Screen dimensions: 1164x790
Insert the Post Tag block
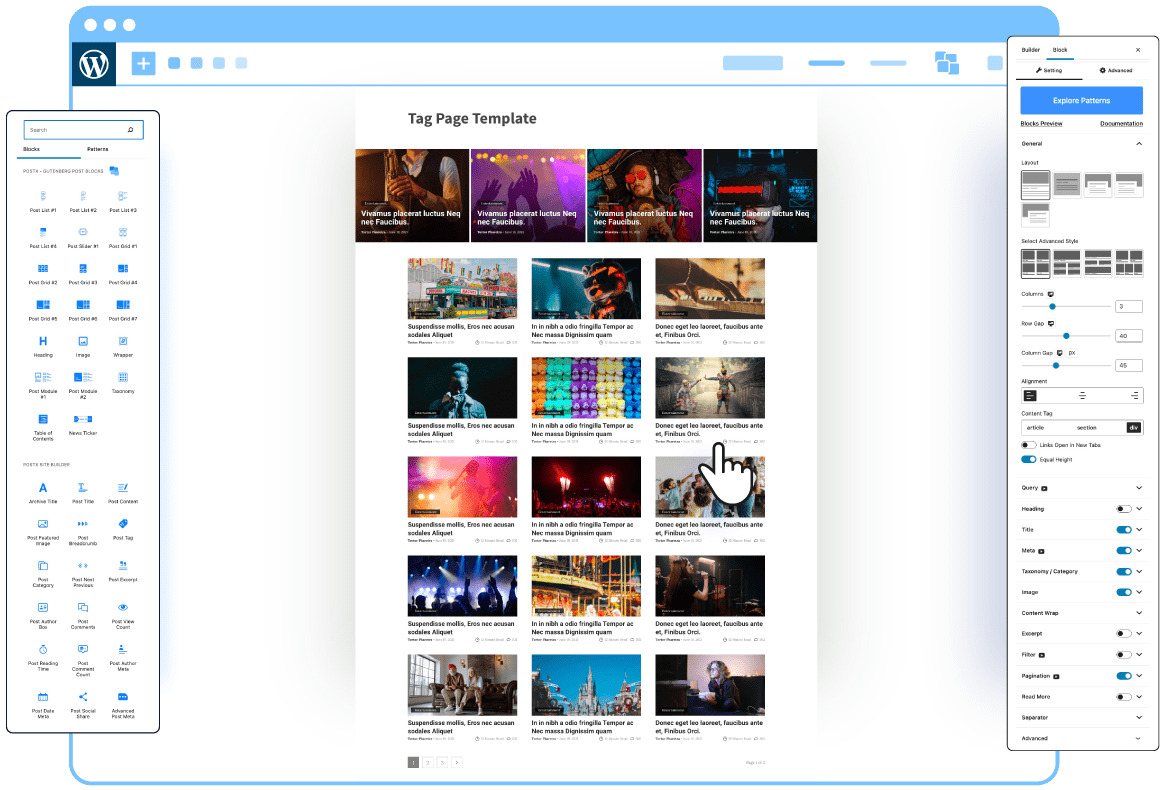[122, 529]
